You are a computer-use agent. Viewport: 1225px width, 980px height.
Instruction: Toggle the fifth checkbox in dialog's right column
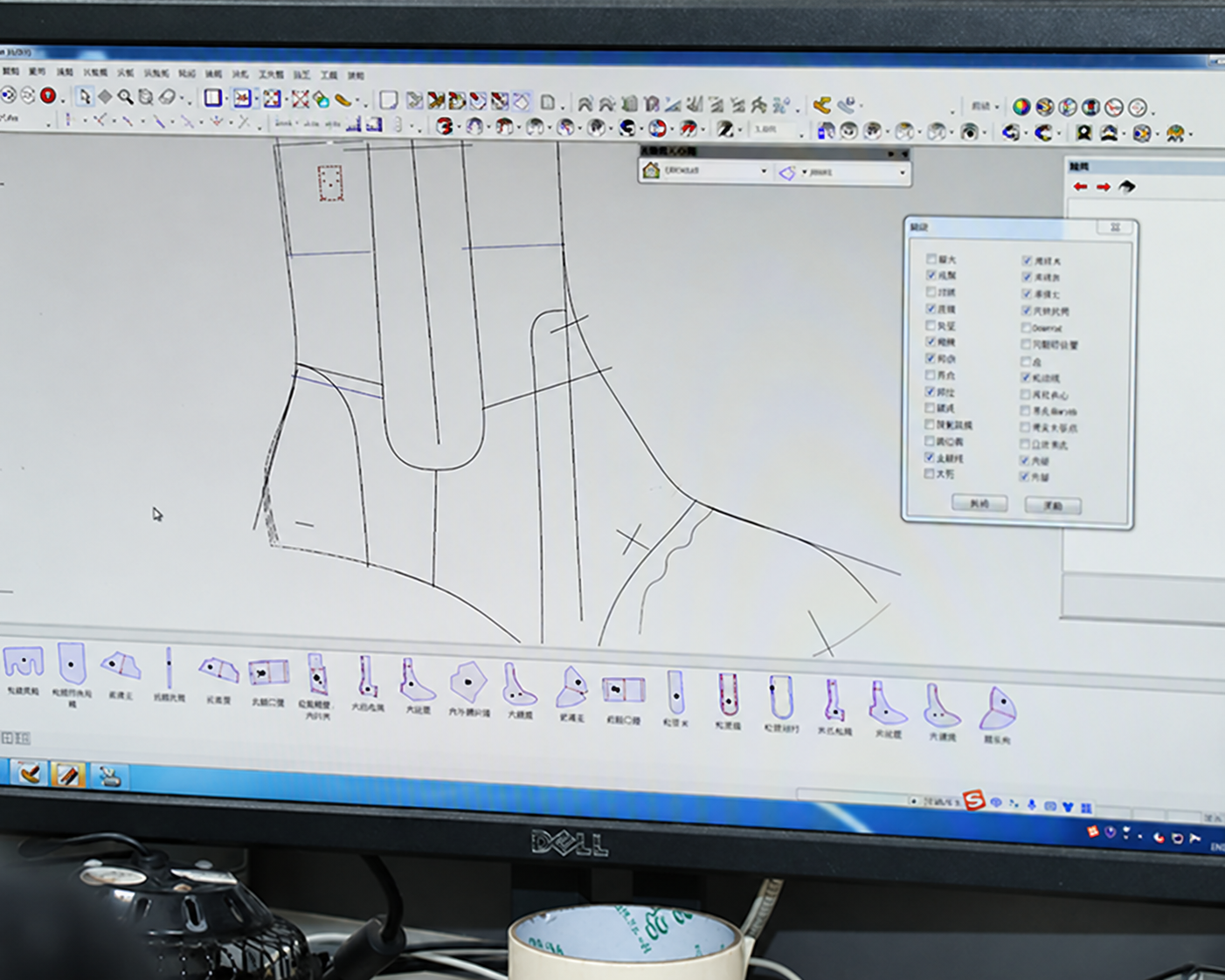click(x=1027, y=328)
